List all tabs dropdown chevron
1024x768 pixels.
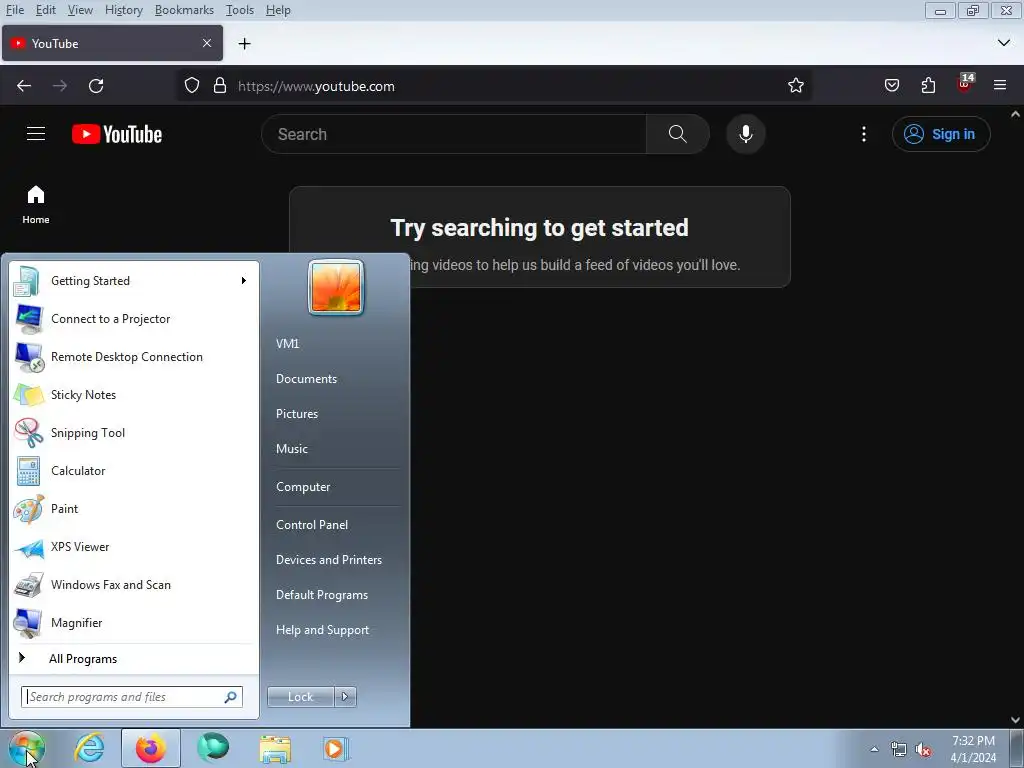(x=1004, y=43)
